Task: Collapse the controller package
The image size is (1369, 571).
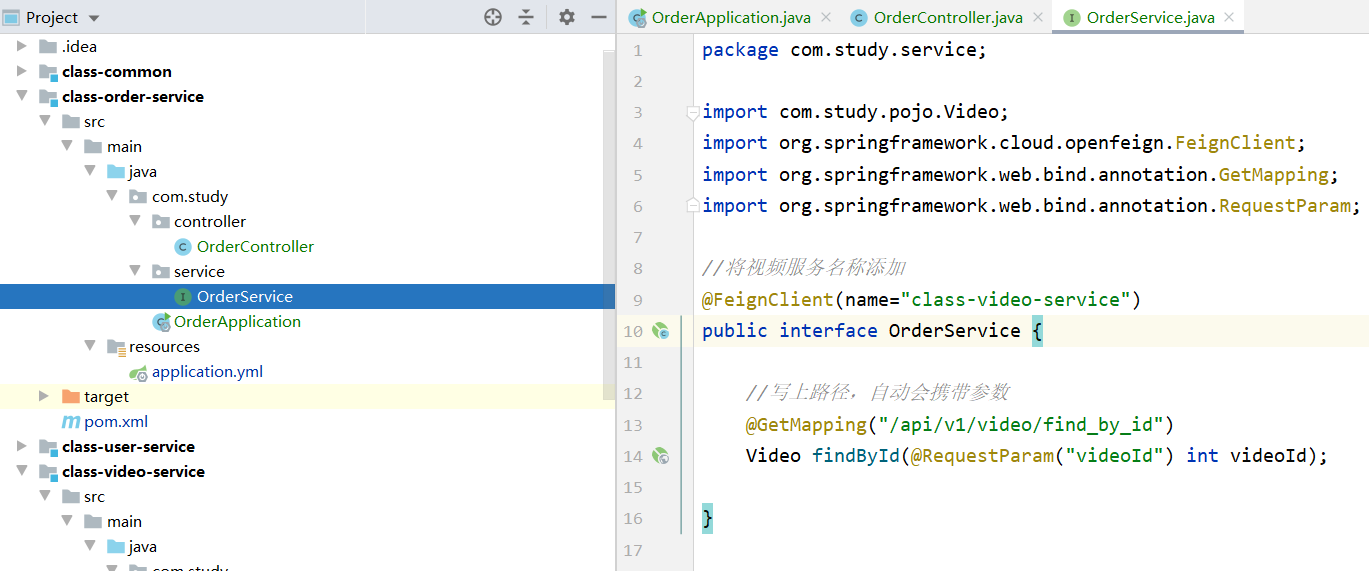Action: click(x=135, y=221)
